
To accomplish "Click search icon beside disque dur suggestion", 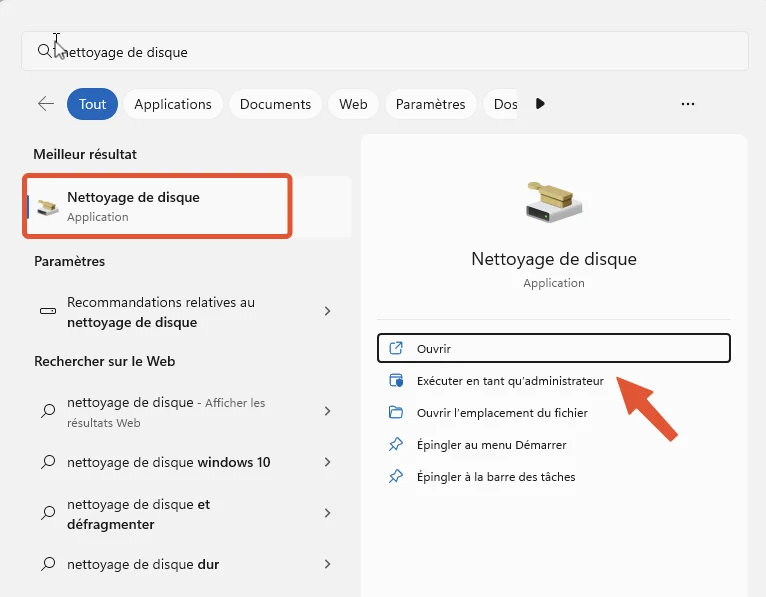I will [48, 564].
